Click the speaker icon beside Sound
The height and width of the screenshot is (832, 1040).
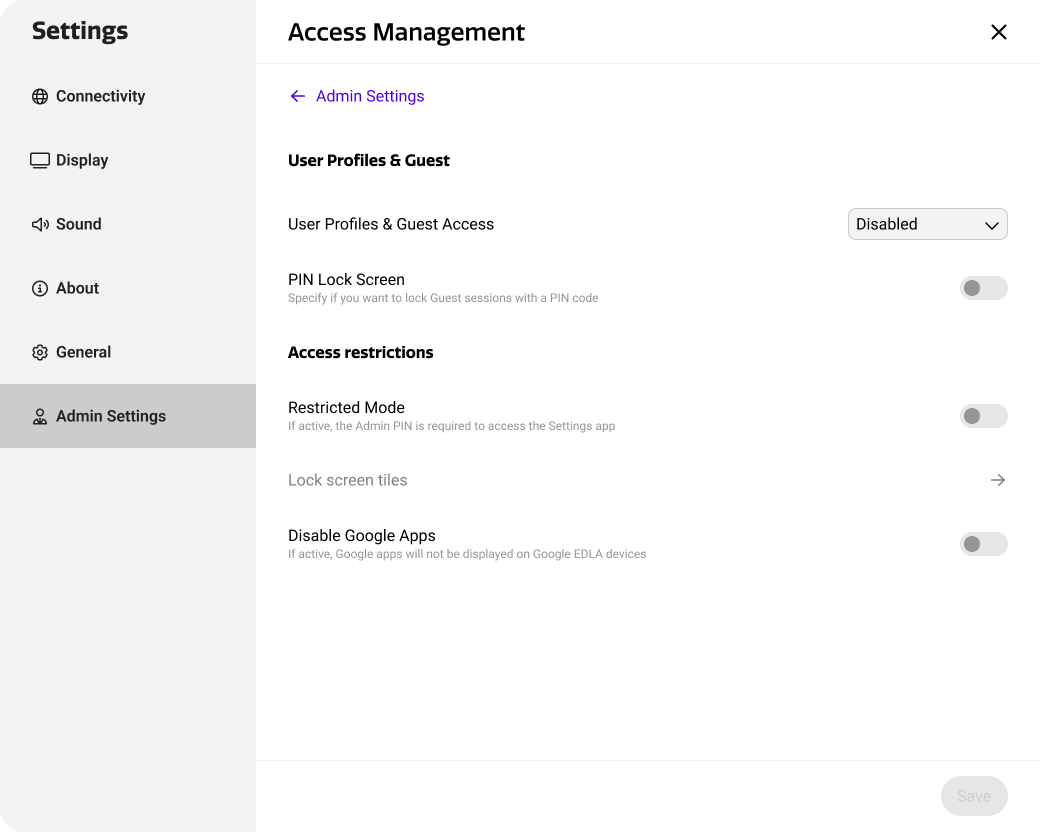pos(40,225)
